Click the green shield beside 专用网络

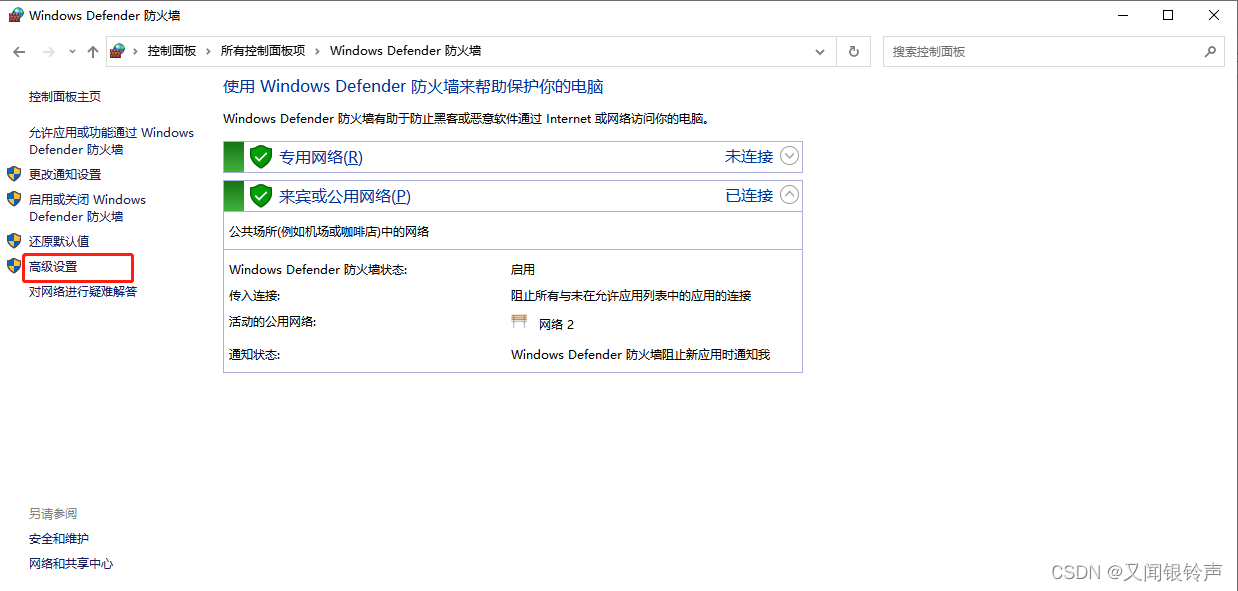click(261, 157)
